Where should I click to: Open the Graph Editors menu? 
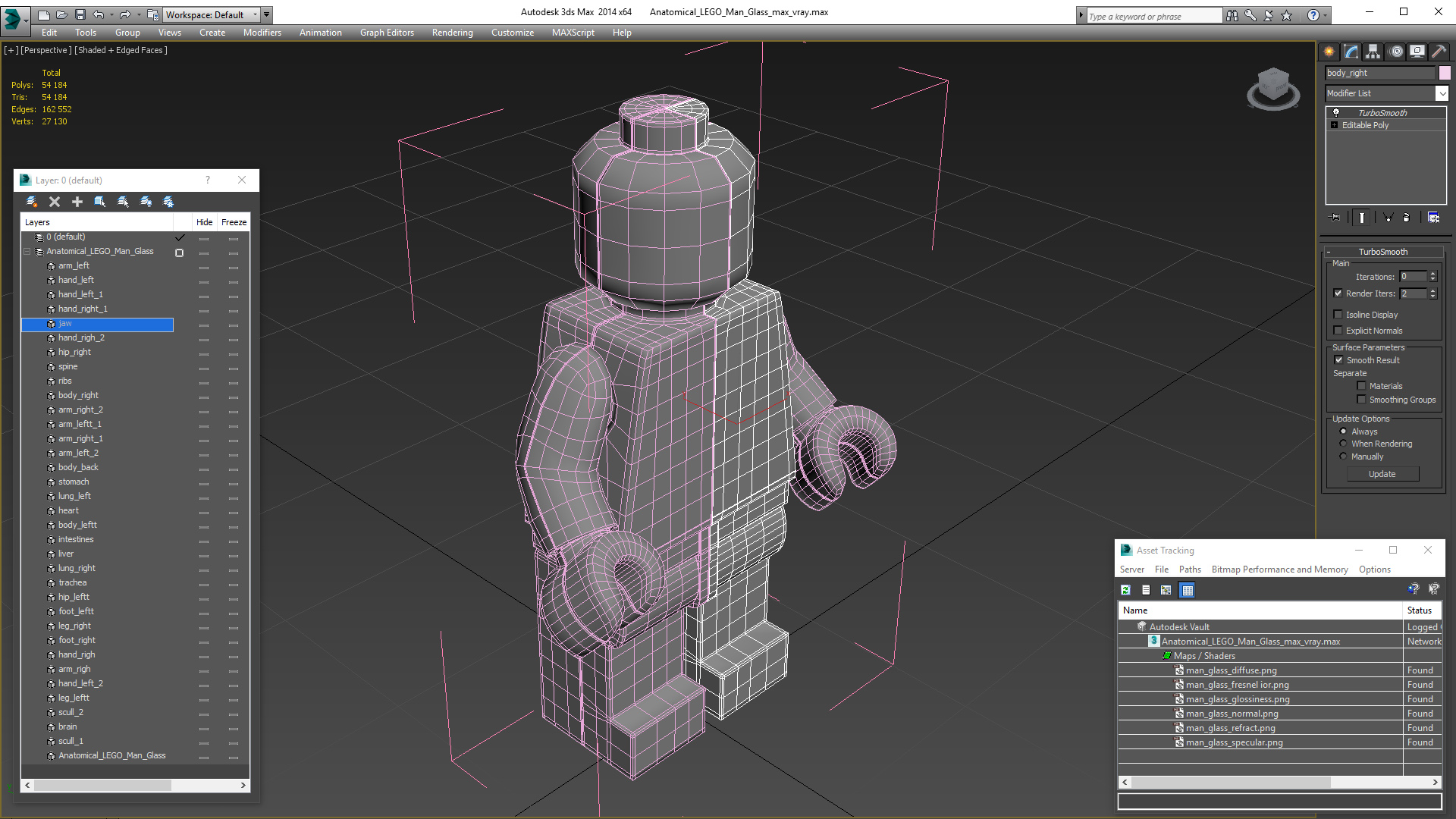(x=387, y=33)
